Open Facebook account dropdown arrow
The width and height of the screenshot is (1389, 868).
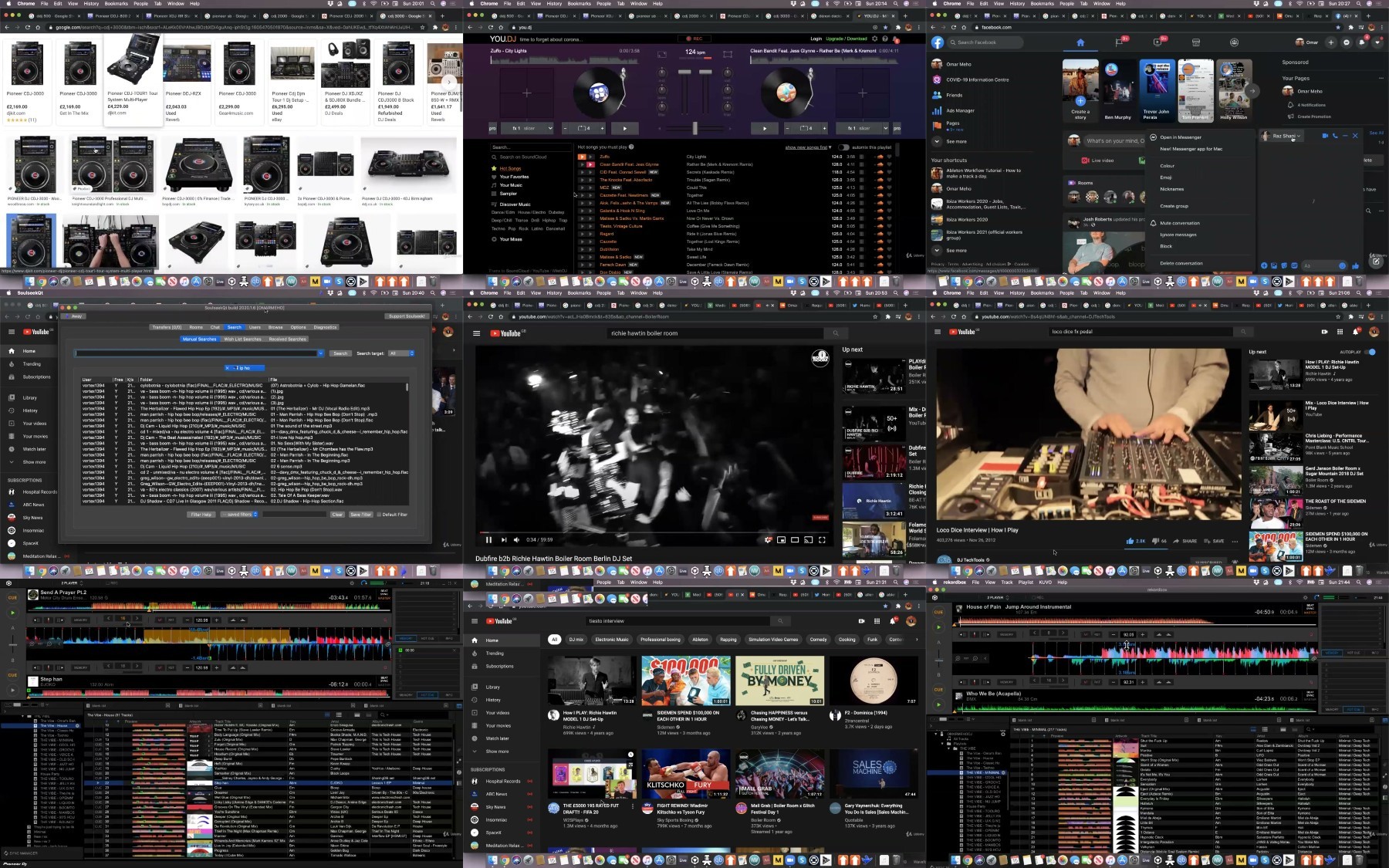point(1376,42)
